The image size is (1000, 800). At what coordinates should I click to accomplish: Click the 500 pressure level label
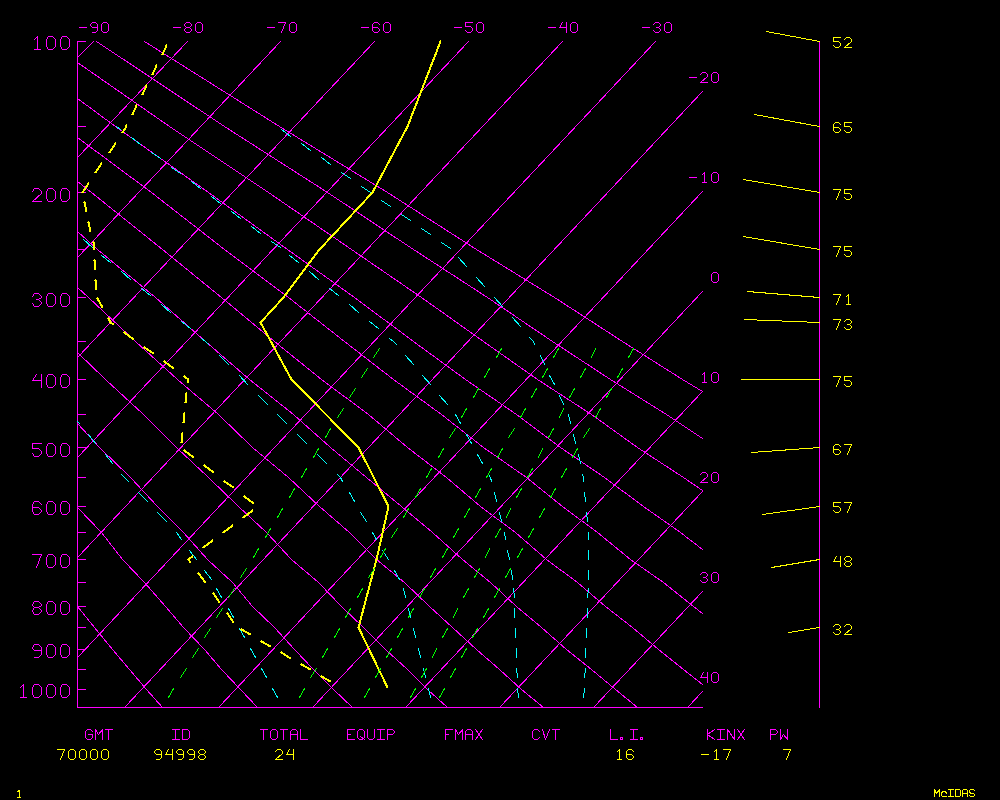point(51,451)
